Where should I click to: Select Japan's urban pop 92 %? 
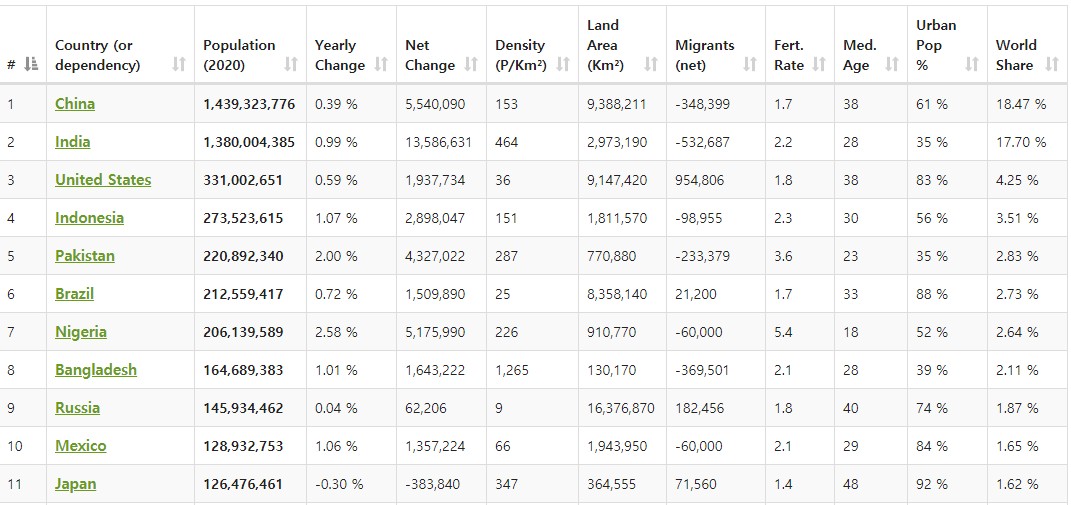pos(932,484)
